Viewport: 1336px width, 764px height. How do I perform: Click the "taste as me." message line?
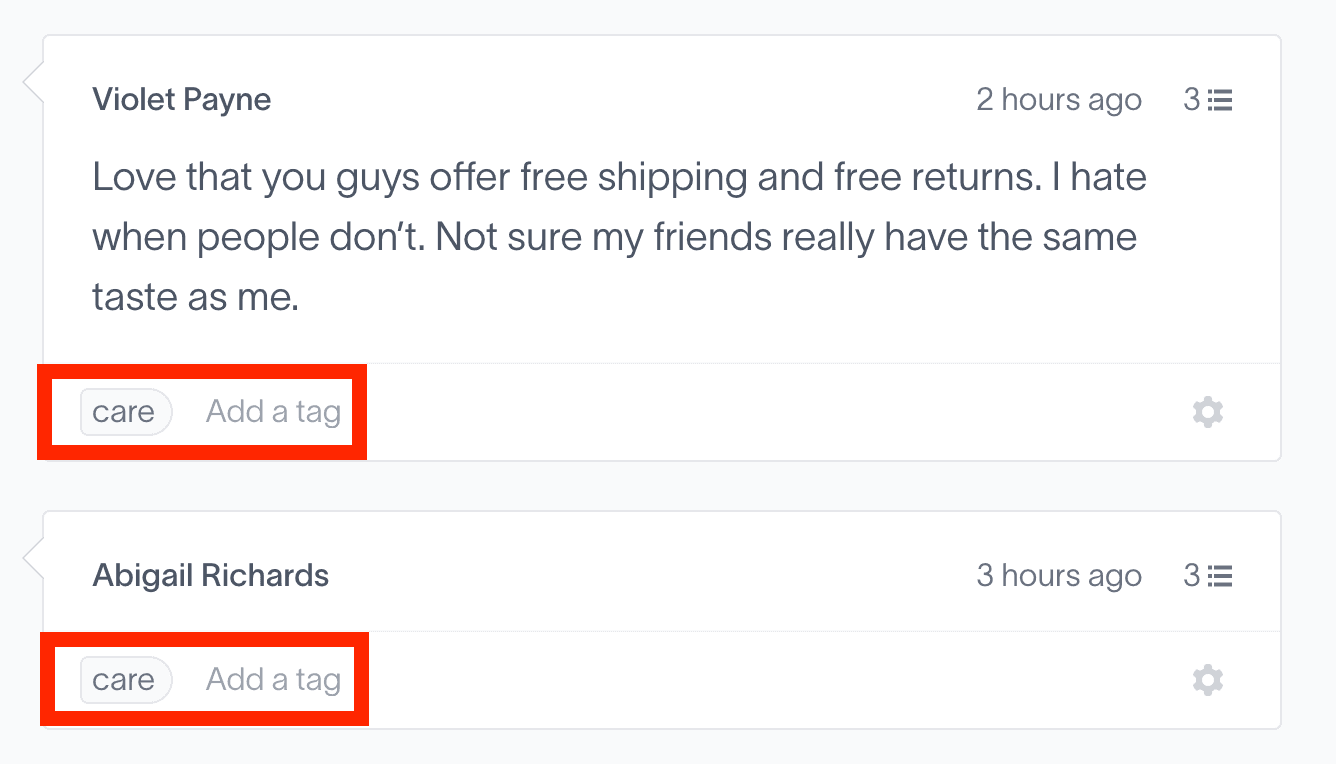click(195, 297)
